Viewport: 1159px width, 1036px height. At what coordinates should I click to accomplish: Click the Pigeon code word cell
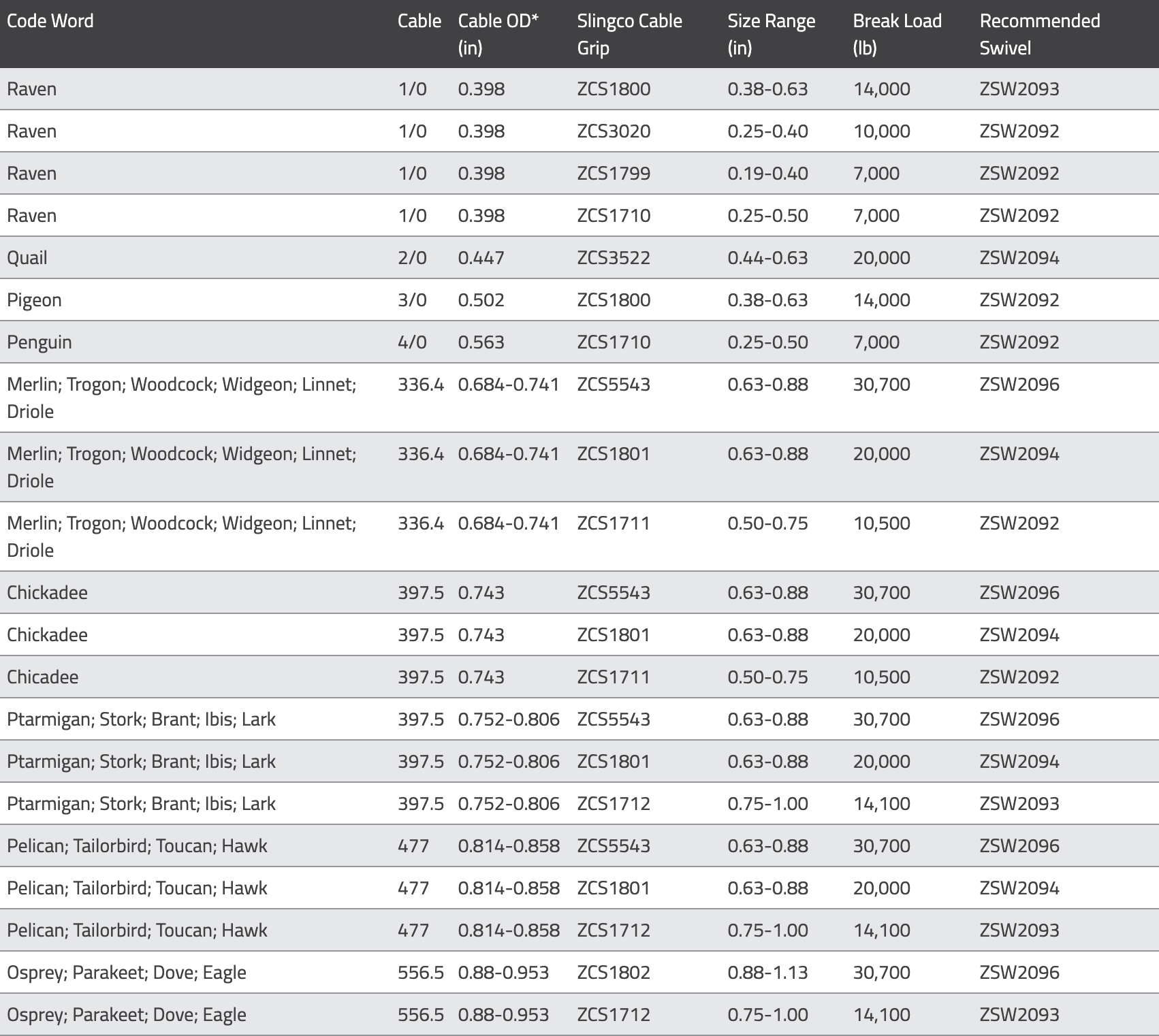click(34, 300)
